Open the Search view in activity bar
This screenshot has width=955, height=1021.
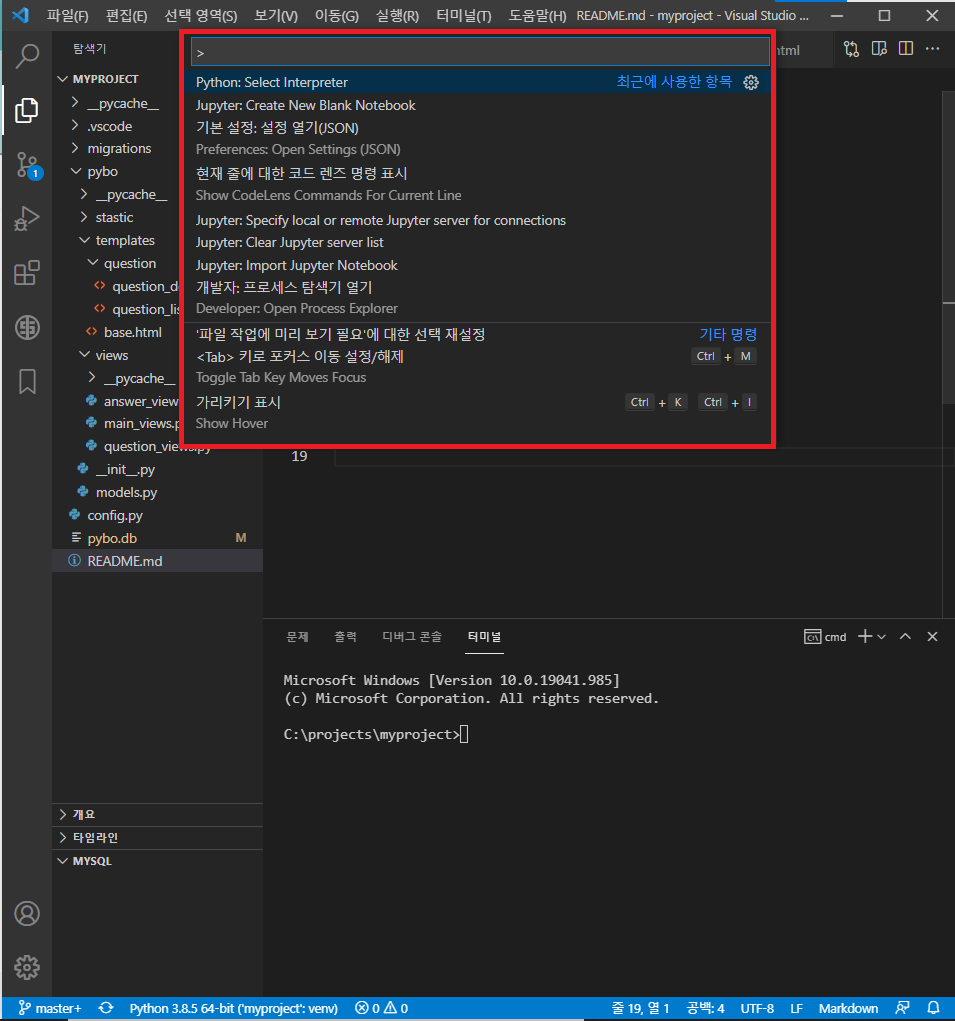pyautogui.click(x=27, y=56)
